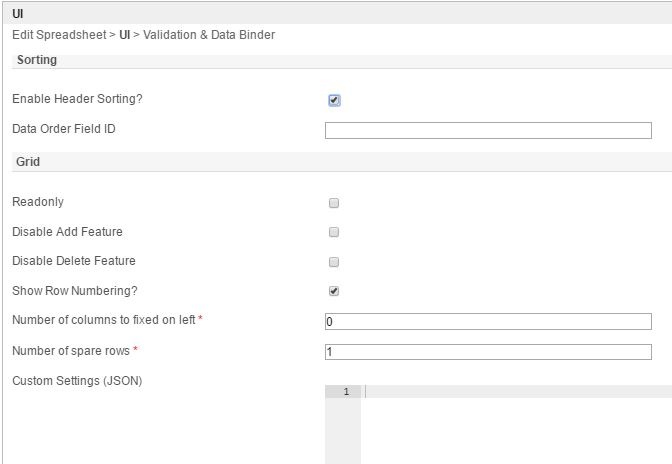Click the fixed-left columns number input box
The height and width of the screenshot is (464, 672).
click(x=488, y=322)
